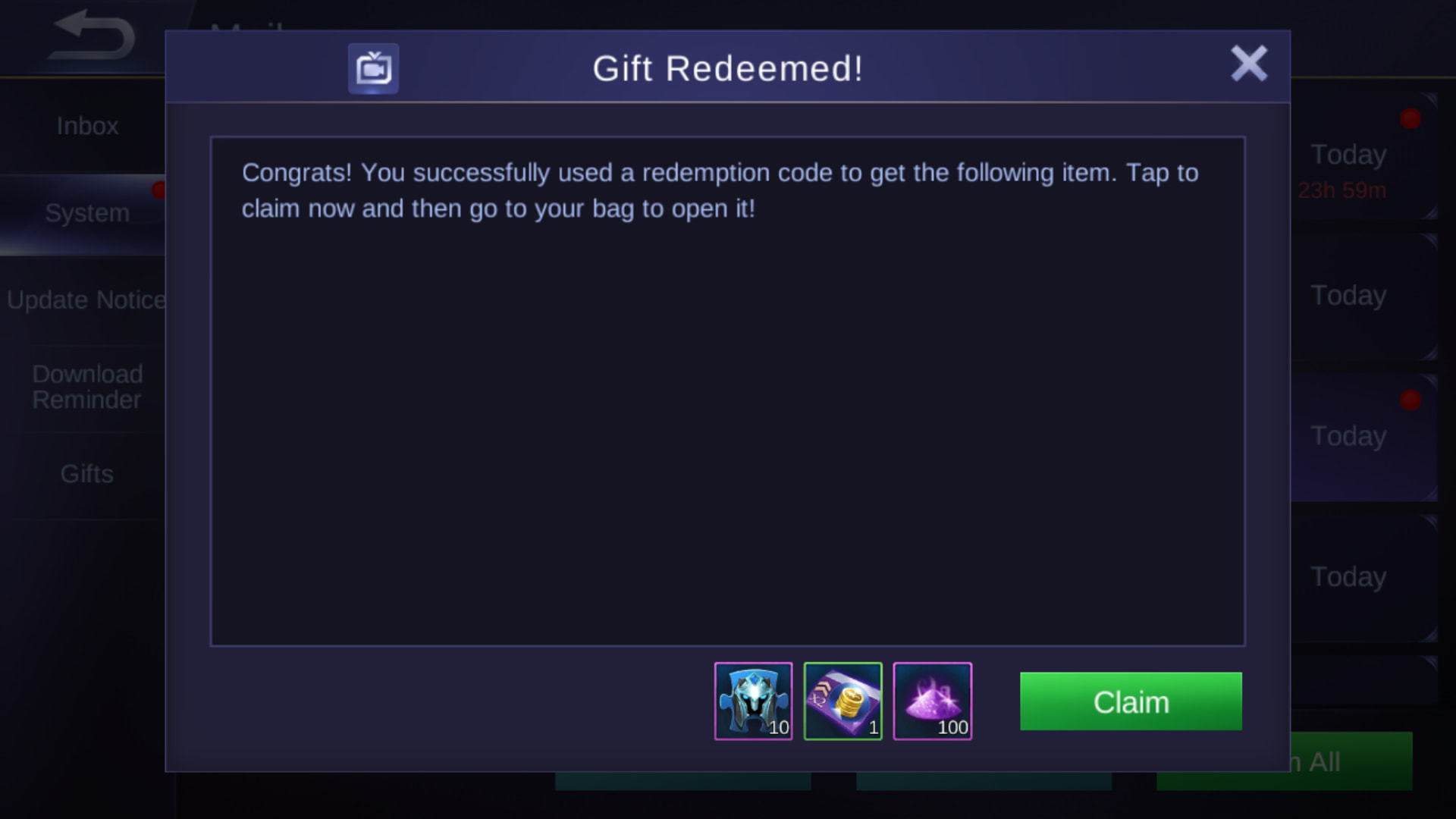The width and height of the screenshot is (1456, 819).
Task: Tap red notification dot on System tab
Action: coord(158,190)
